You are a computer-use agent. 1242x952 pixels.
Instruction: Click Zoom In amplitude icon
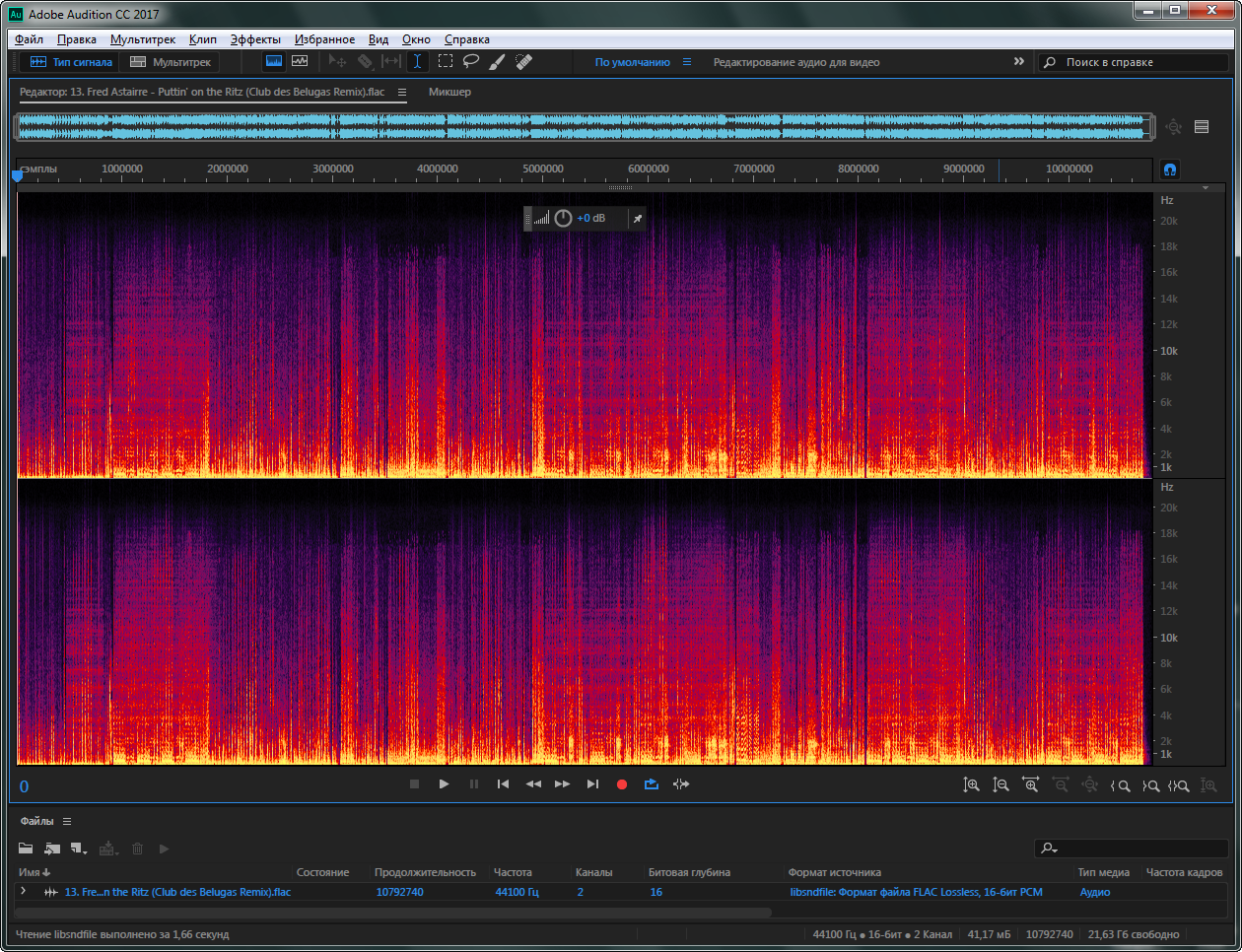(x=972, y=785)
